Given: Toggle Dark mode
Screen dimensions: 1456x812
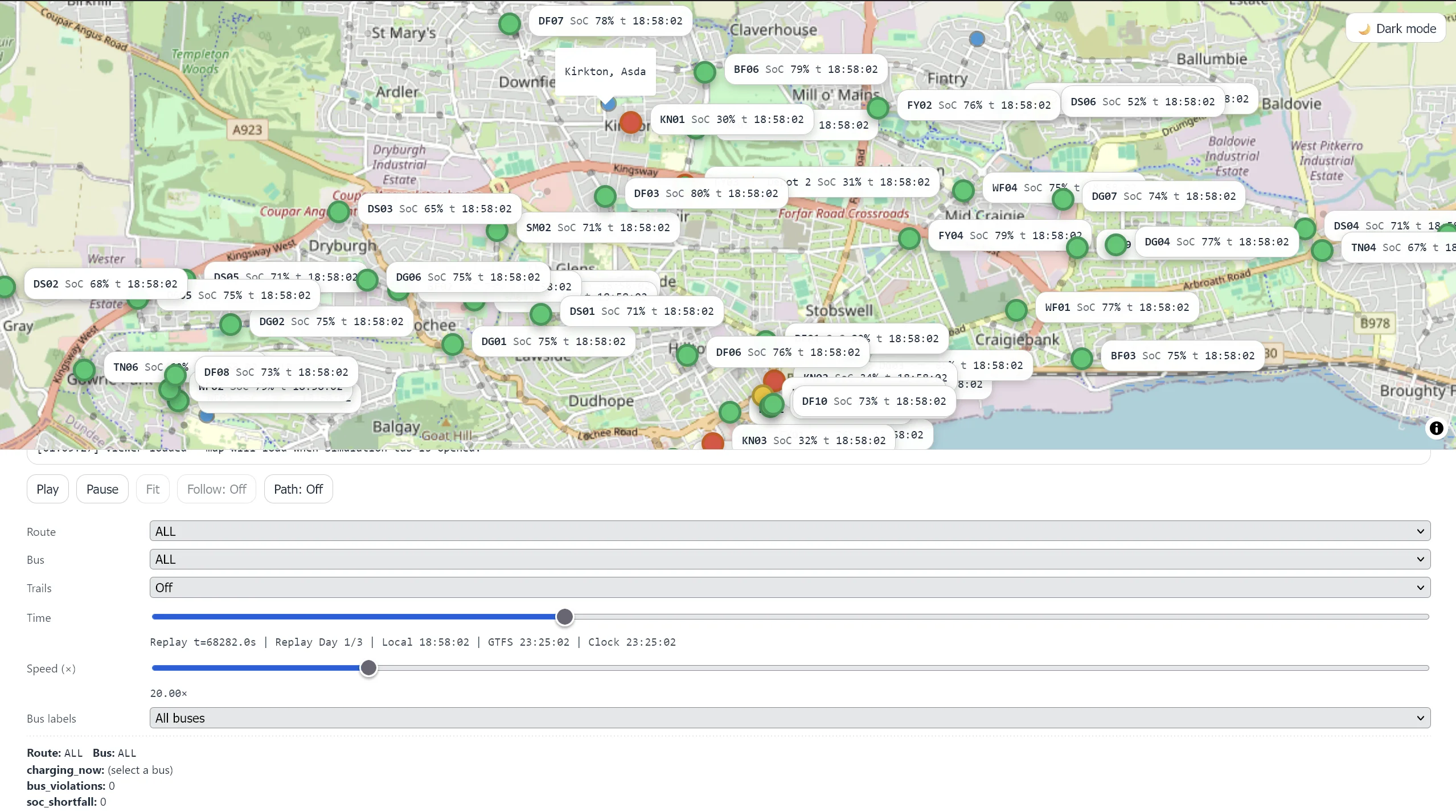Looking at the screenshot, I should pos(1396,28).
